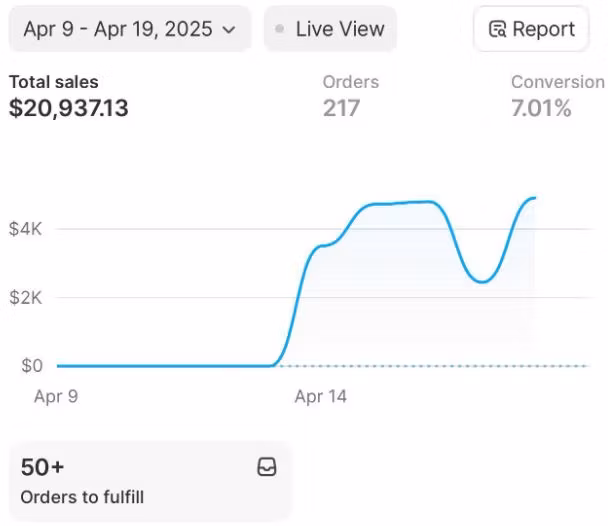Switch to the Conversion metric
Viewport: 608px width, 526px height.
click(557, 82)
